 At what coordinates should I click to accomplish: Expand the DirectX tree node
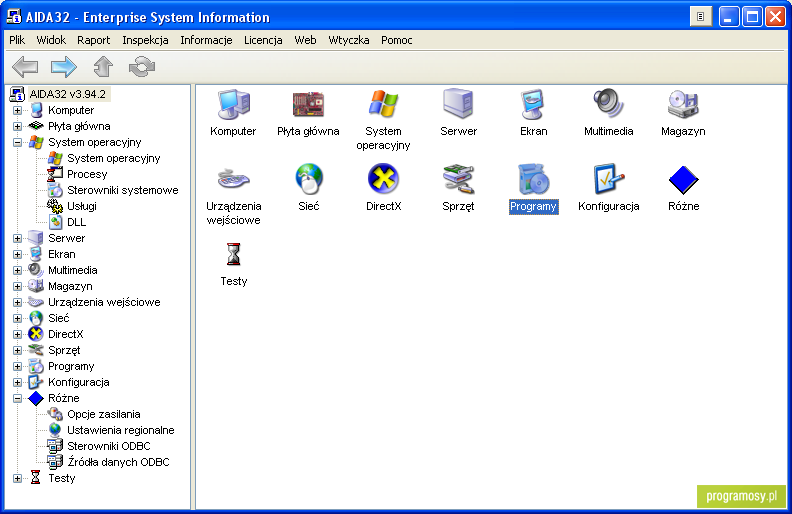pos(17,334)
